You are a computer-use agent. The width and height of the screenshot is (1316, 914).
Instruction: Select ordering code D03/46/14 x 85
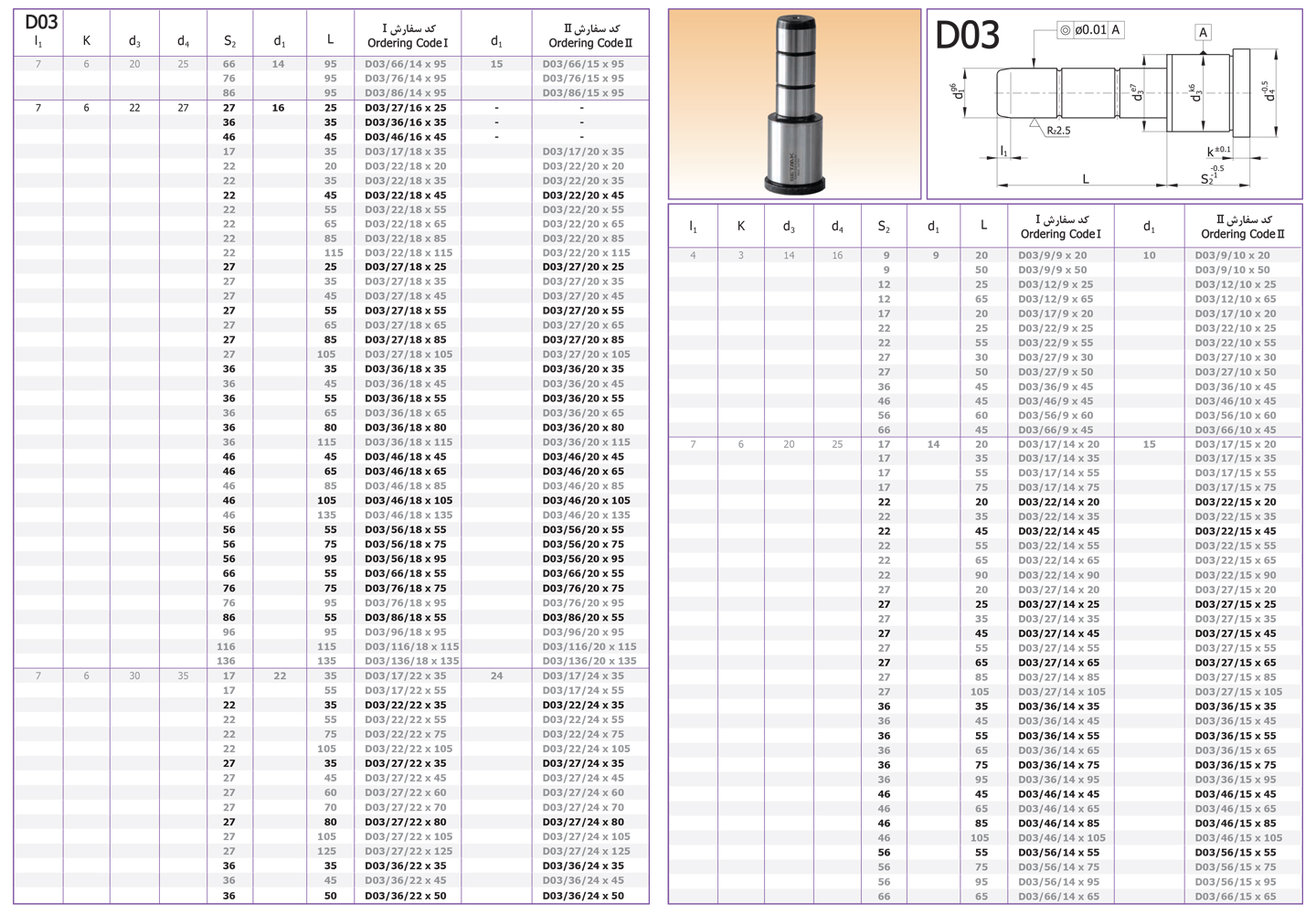(x=1059, y=824)
